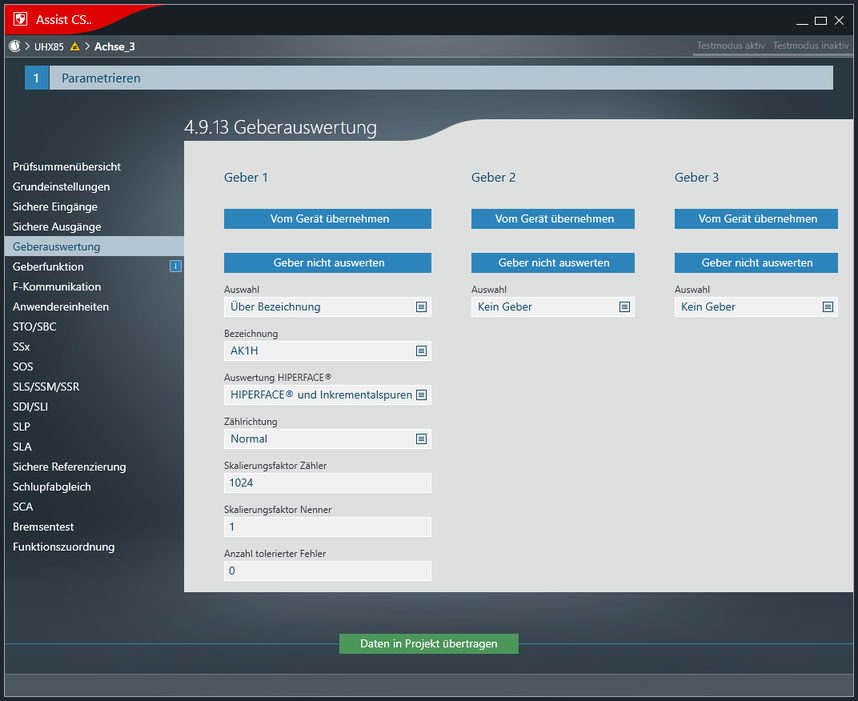
Task: Go to Bremsentest in the sidebar
Action: (x=43, y=527)
